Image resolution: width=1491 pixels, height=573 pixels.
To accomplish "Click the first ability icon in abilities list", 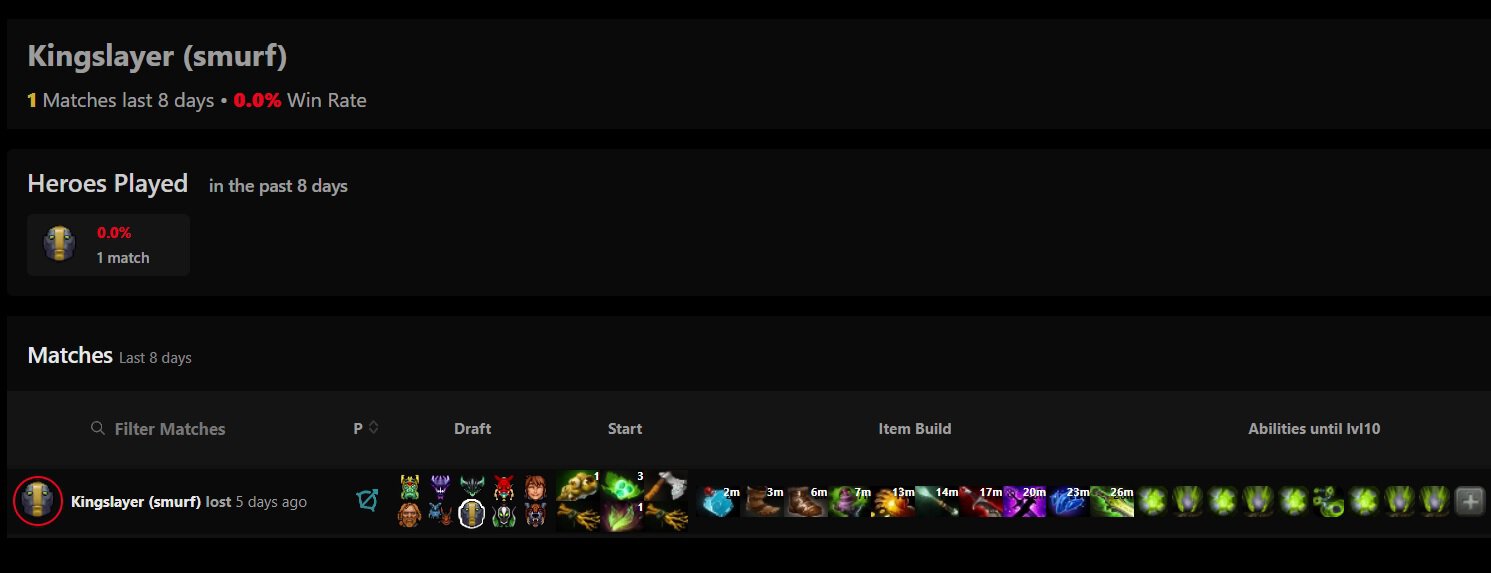I will pos(1152,501).
